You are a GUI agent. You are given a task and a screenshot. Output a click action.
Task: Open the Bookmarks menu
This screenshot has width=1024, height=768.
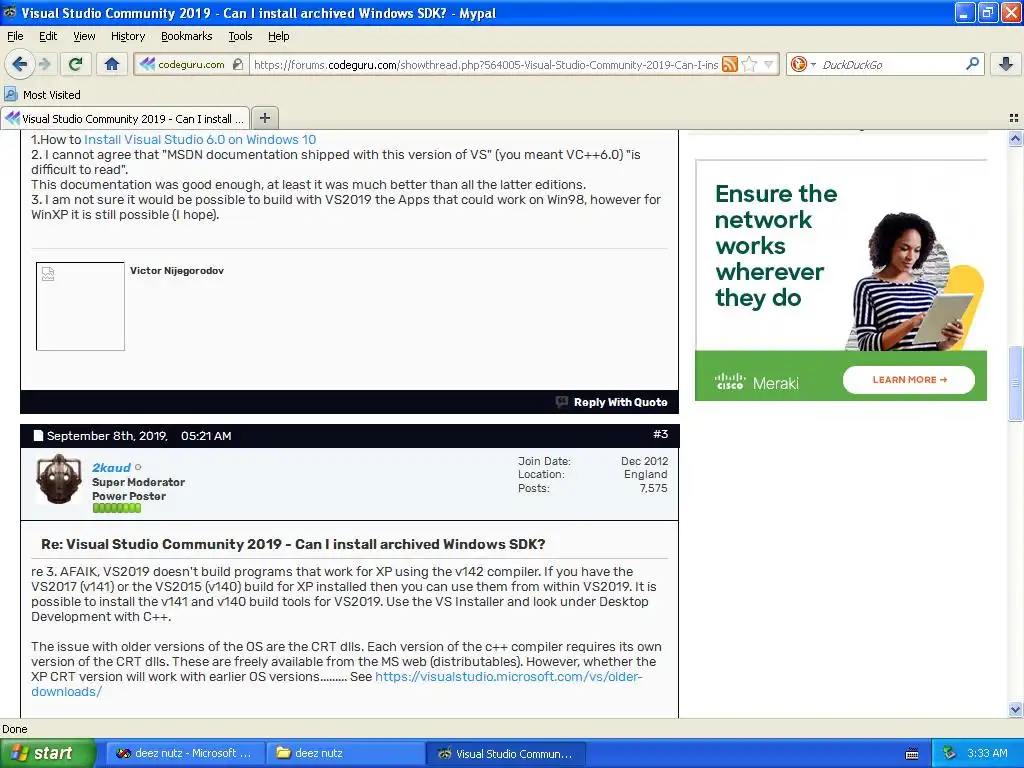tap(186, 36)
